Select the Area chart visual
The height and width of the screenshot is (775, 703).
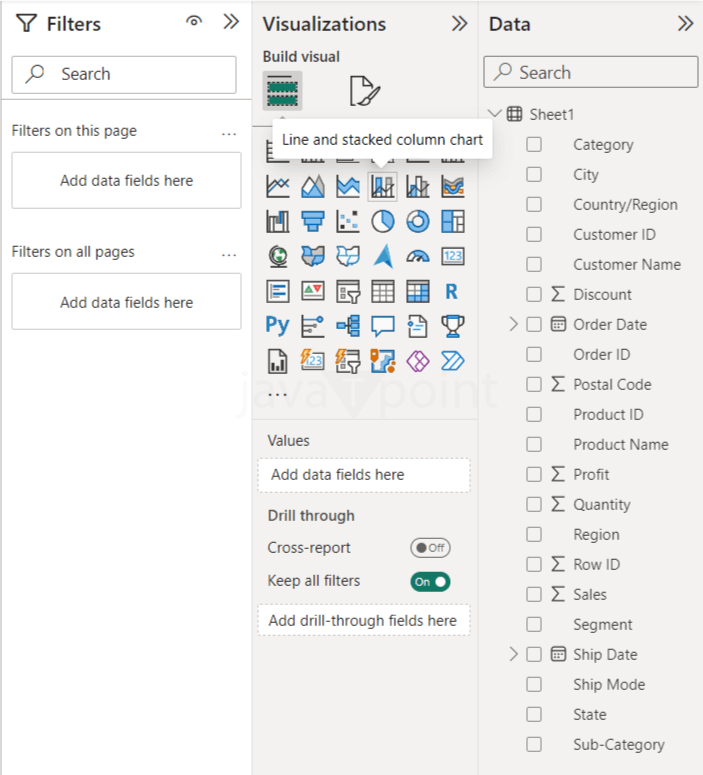pos(313,186)
